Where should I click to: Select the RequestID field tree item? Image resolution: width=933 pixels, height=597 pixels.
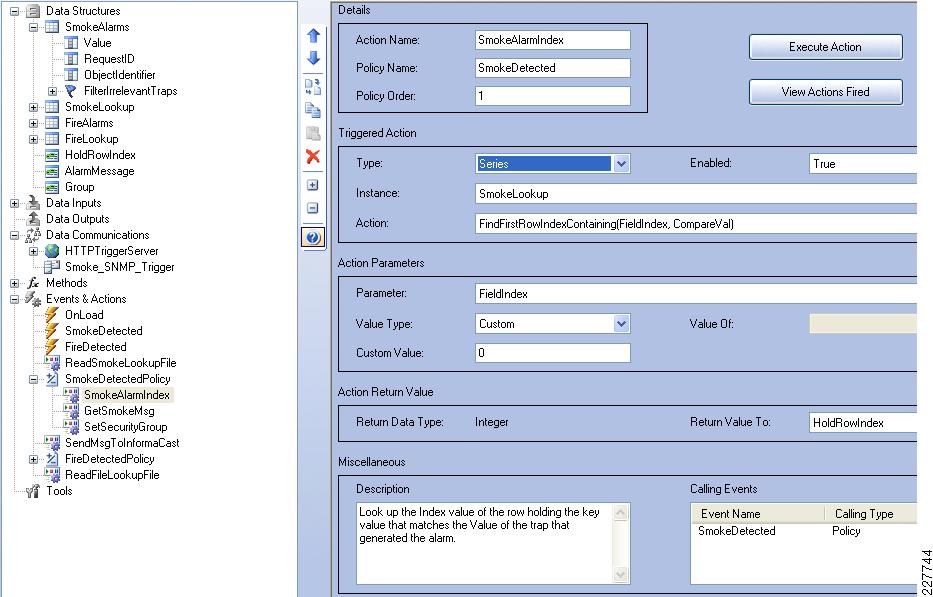[x=109, y=59]
